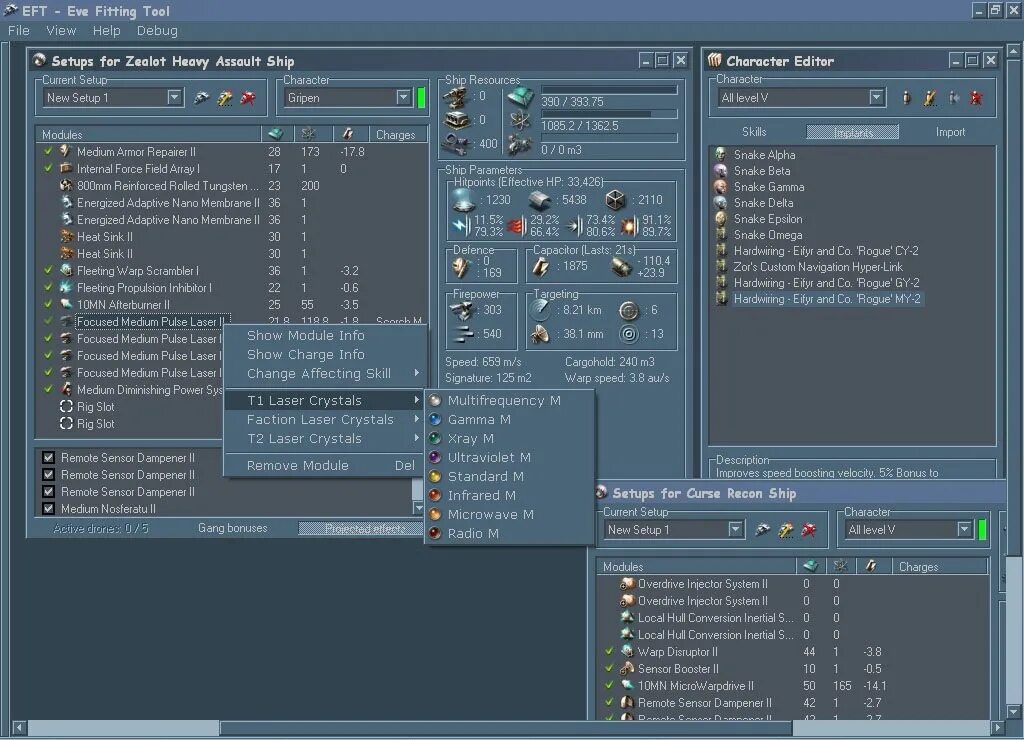
Task: Toggle the Medium Armor Repairer II active checkmark
Action: [48, 152]
